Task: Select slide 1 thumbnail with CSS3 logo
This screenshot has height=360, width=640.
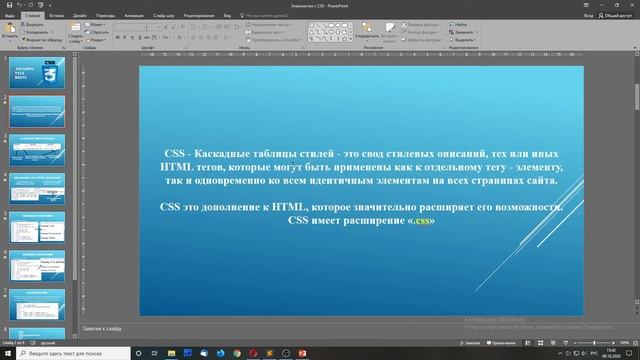Action: (x=37, y=73)
